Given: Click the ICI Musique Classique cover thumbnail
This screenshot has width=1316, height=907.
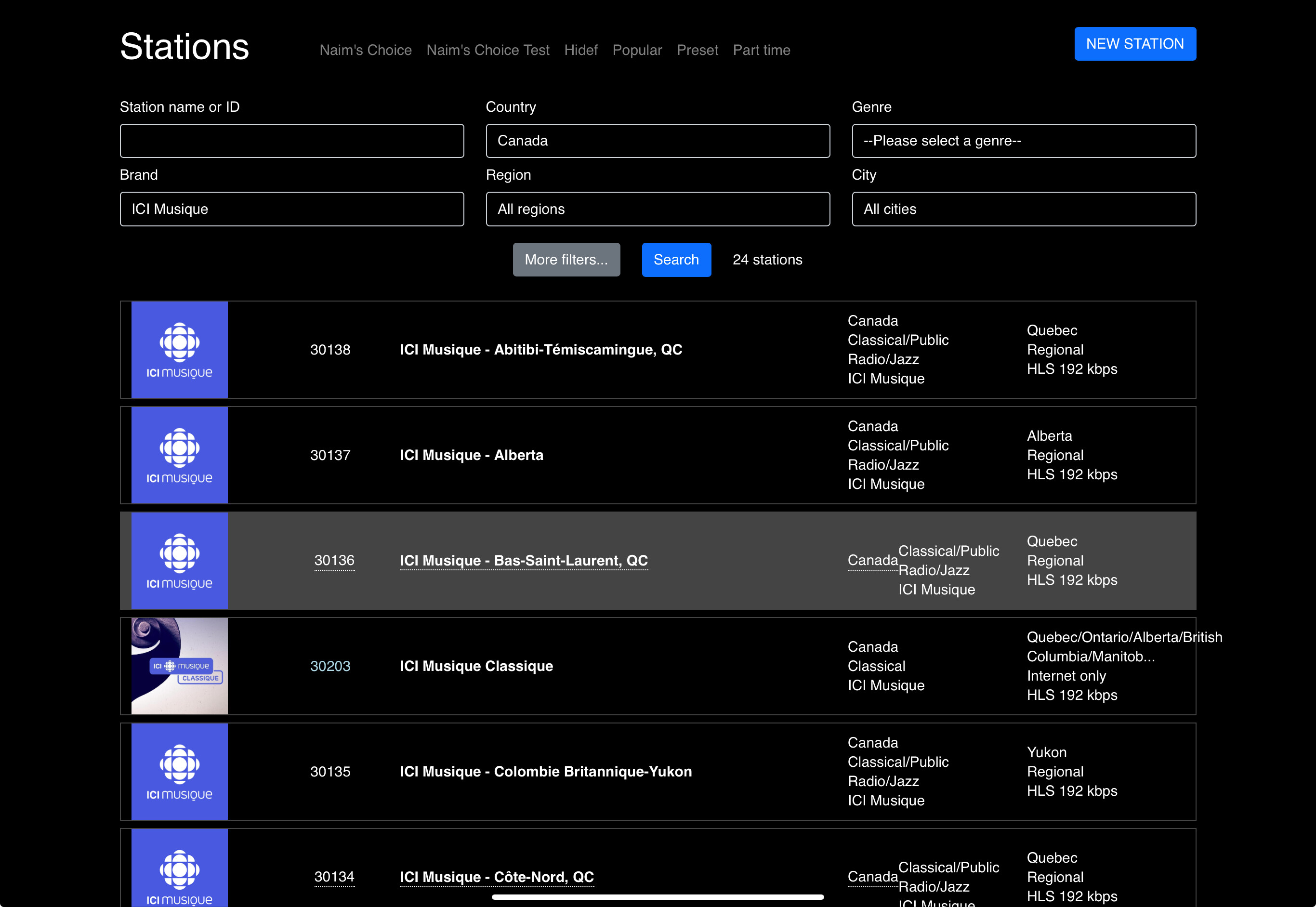Looking at the screenshot, I should pos(180,666).
